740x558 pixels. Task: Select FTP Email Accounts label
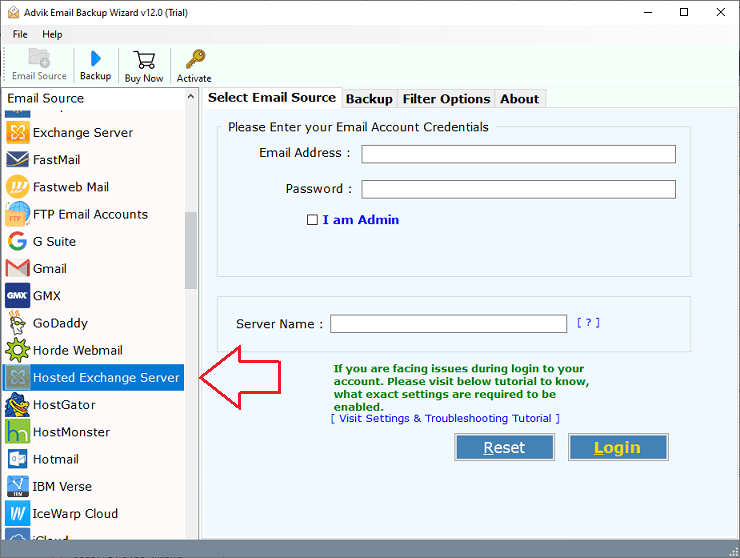pyautogui.click(x=90, y=214)
